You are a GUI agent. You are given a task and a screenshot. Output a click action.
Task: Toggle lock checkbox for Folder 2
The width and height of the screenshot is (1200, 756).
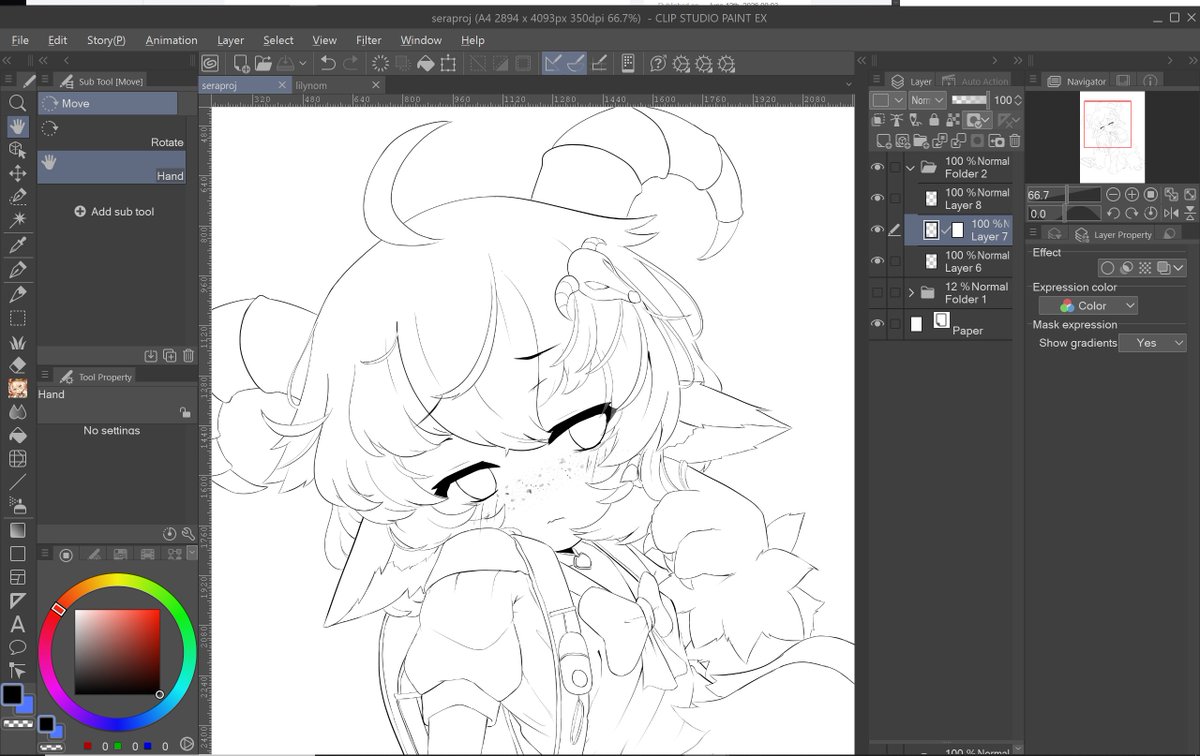[x=895, y=167]
